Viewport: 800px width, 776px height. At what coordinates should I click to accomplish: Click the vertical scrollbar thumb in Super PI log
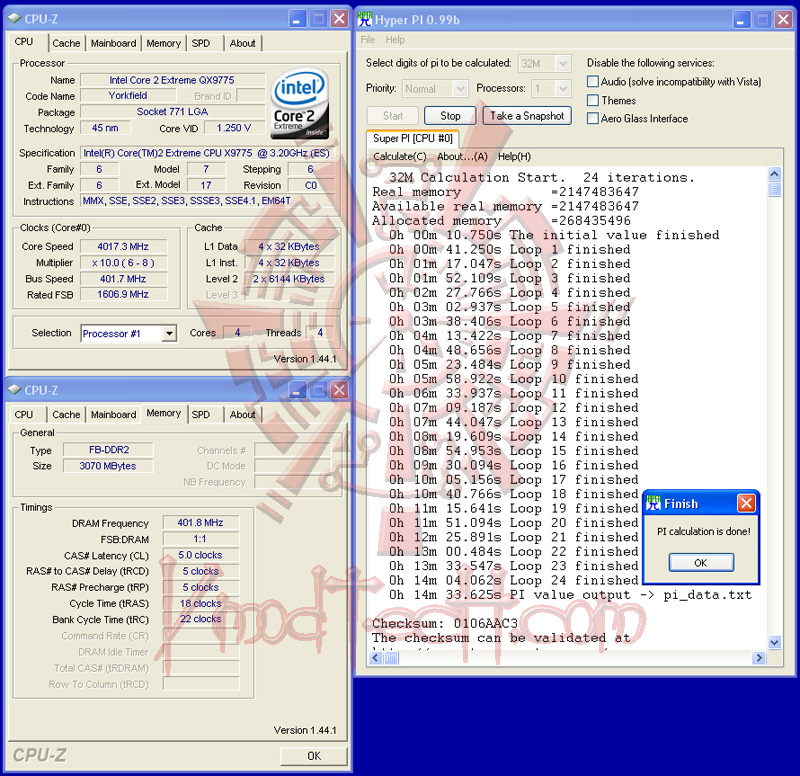(x=774, y=189)
